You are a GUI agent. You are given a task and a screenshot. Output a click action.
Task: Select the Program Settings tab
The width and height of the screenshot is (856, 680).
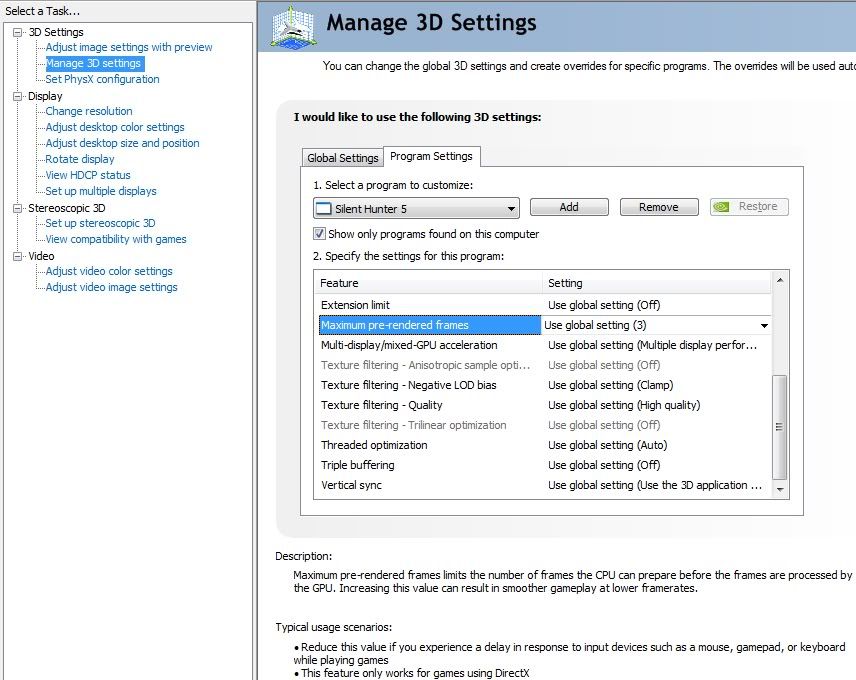431,156
